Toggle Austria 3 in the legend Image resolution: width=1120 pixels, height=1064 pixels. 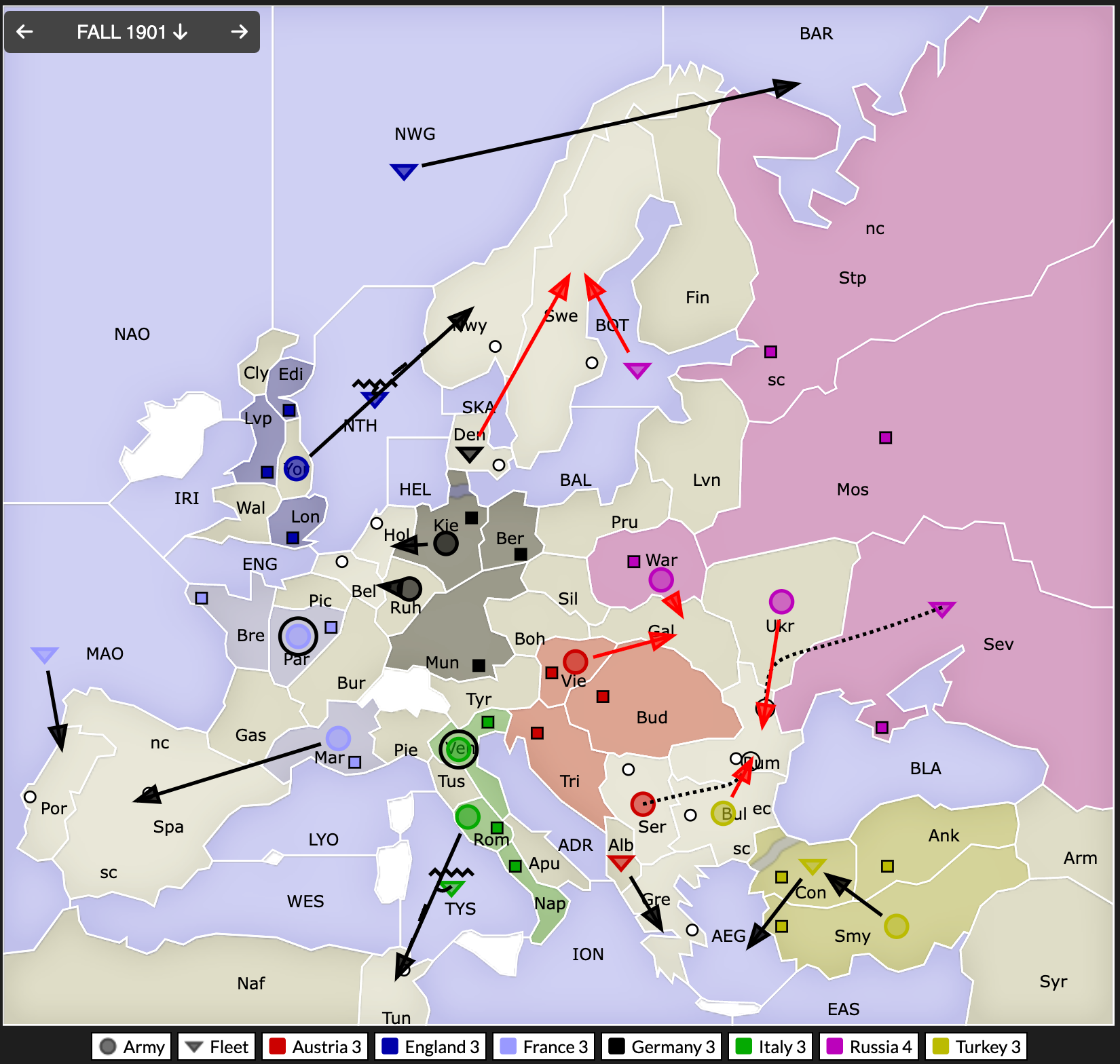coord(316,1046)
